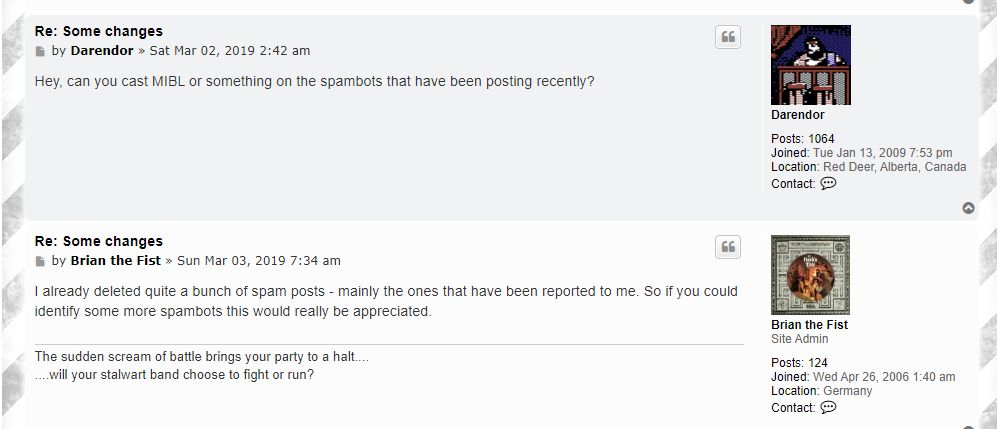Click Darendor's message text about MIBL
Screen dimensions: 997x429
pos(314,81)
